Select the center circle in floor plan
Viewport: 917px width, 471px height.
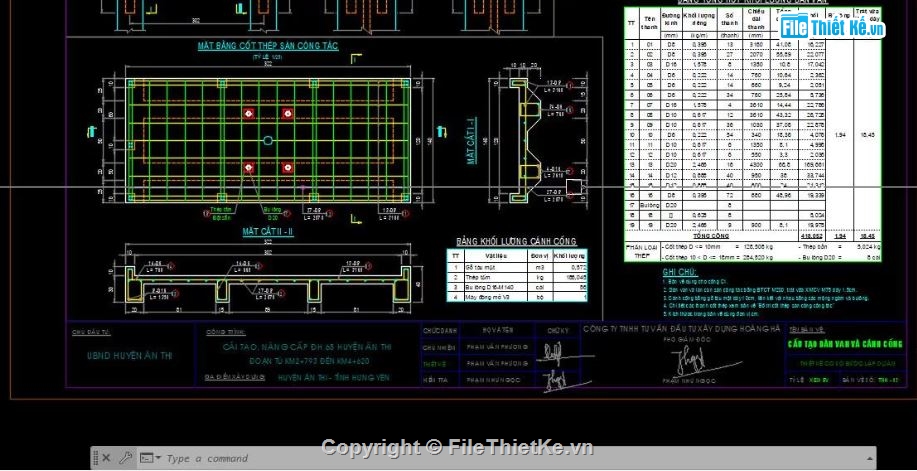pyautogui.click(x=268, y=140)
